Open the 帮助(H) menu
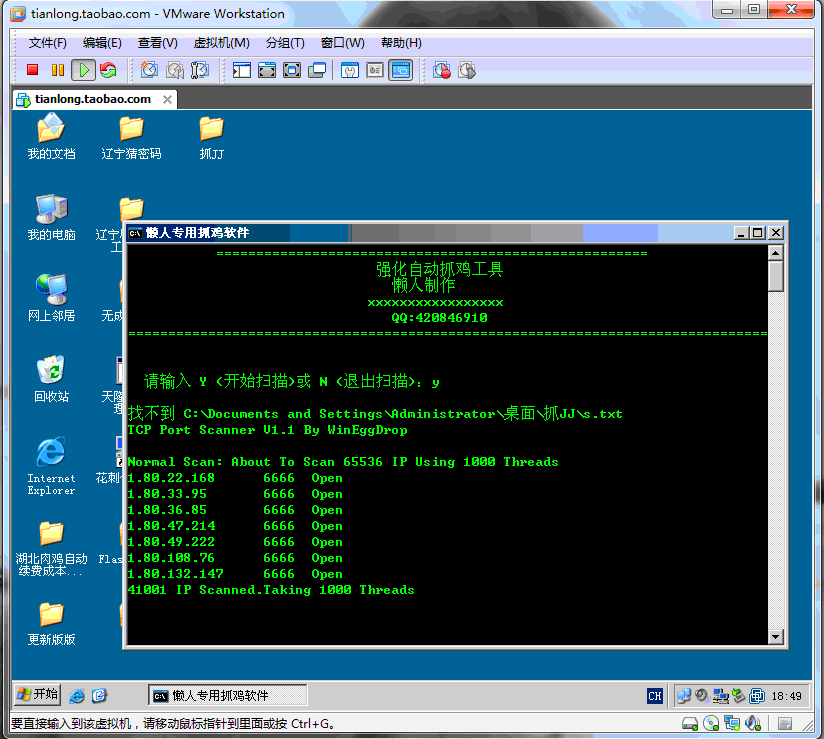 pos(401,43)
